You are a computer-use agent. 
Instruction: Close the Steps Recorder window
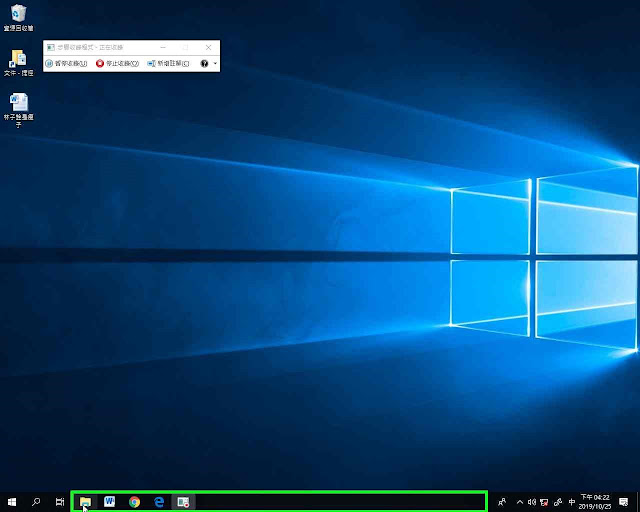(x=209, y=47)
